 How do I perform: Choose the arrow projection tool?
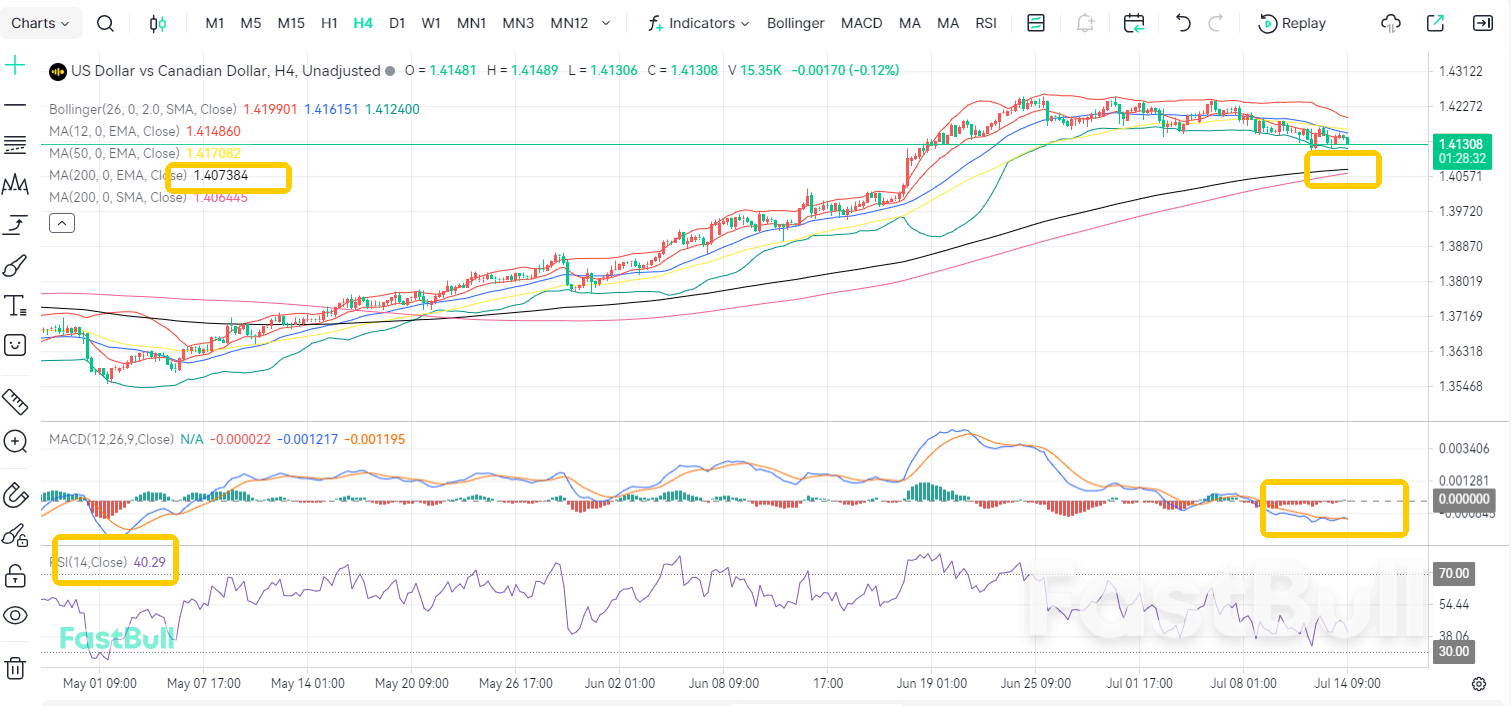tap(15, 225)
